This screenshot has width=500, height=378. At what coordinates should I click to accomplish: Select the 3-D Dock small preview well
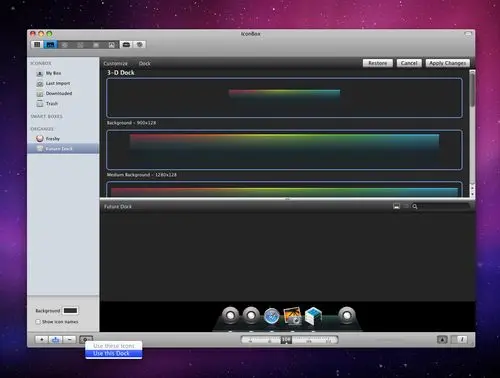tap(284, 98)
